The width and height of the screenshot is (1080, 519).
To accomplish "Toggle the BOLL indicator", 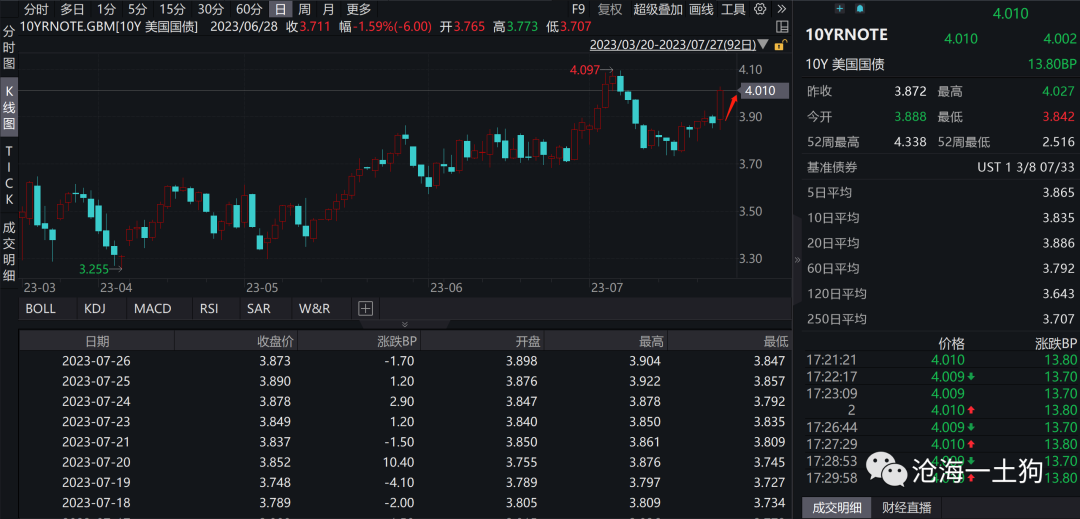I will pos(41,309).
